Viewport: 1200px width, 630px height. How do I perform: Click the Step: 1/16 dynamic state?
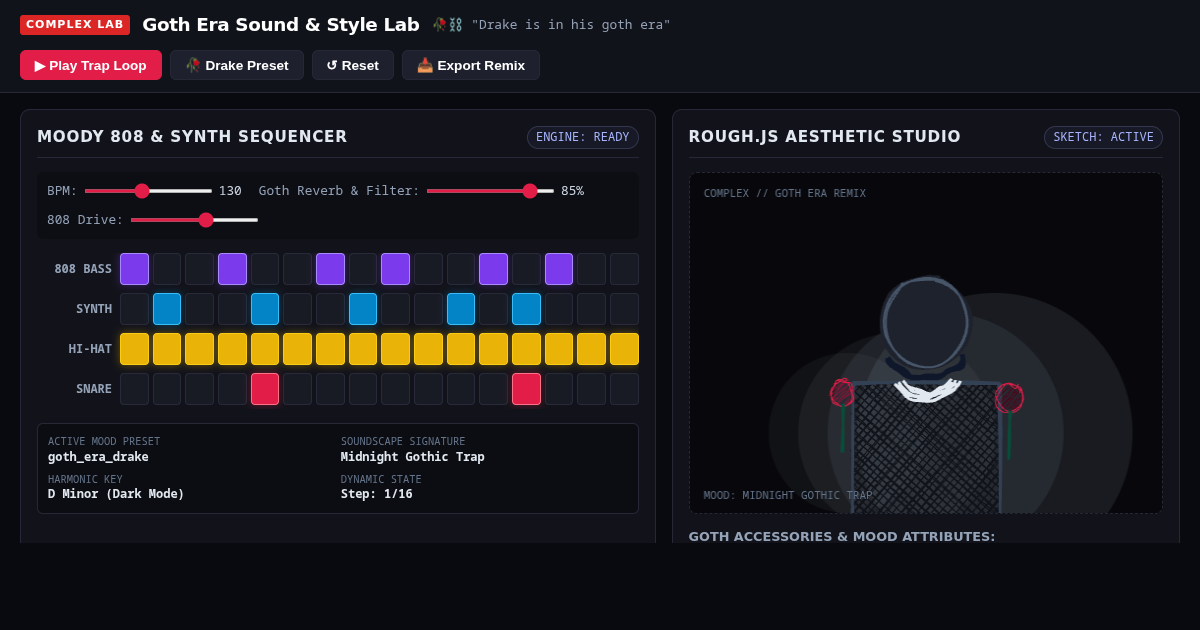click(376, 494)
